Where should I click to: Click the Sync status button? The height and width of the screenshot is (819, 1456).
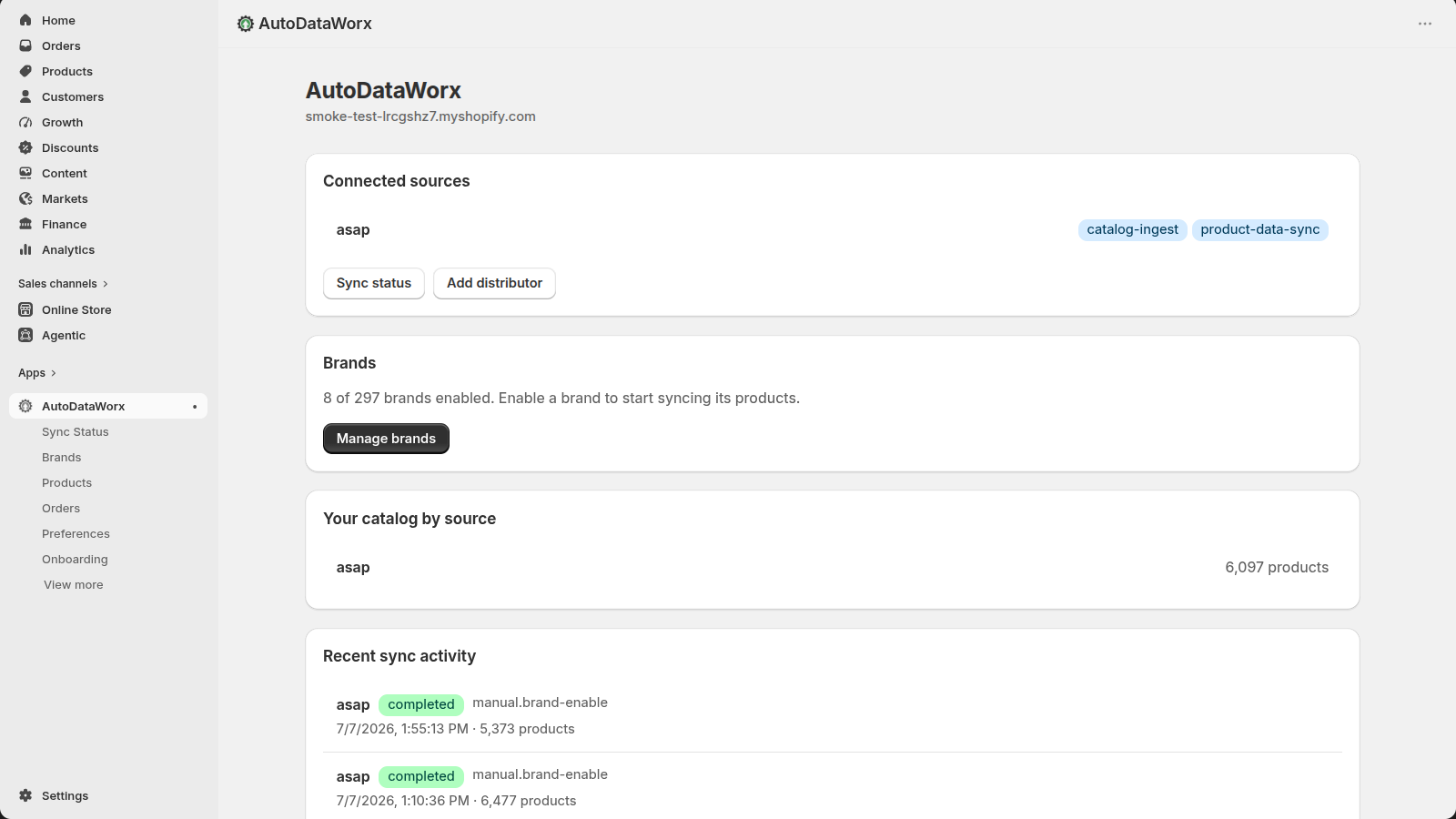(374, 283)
